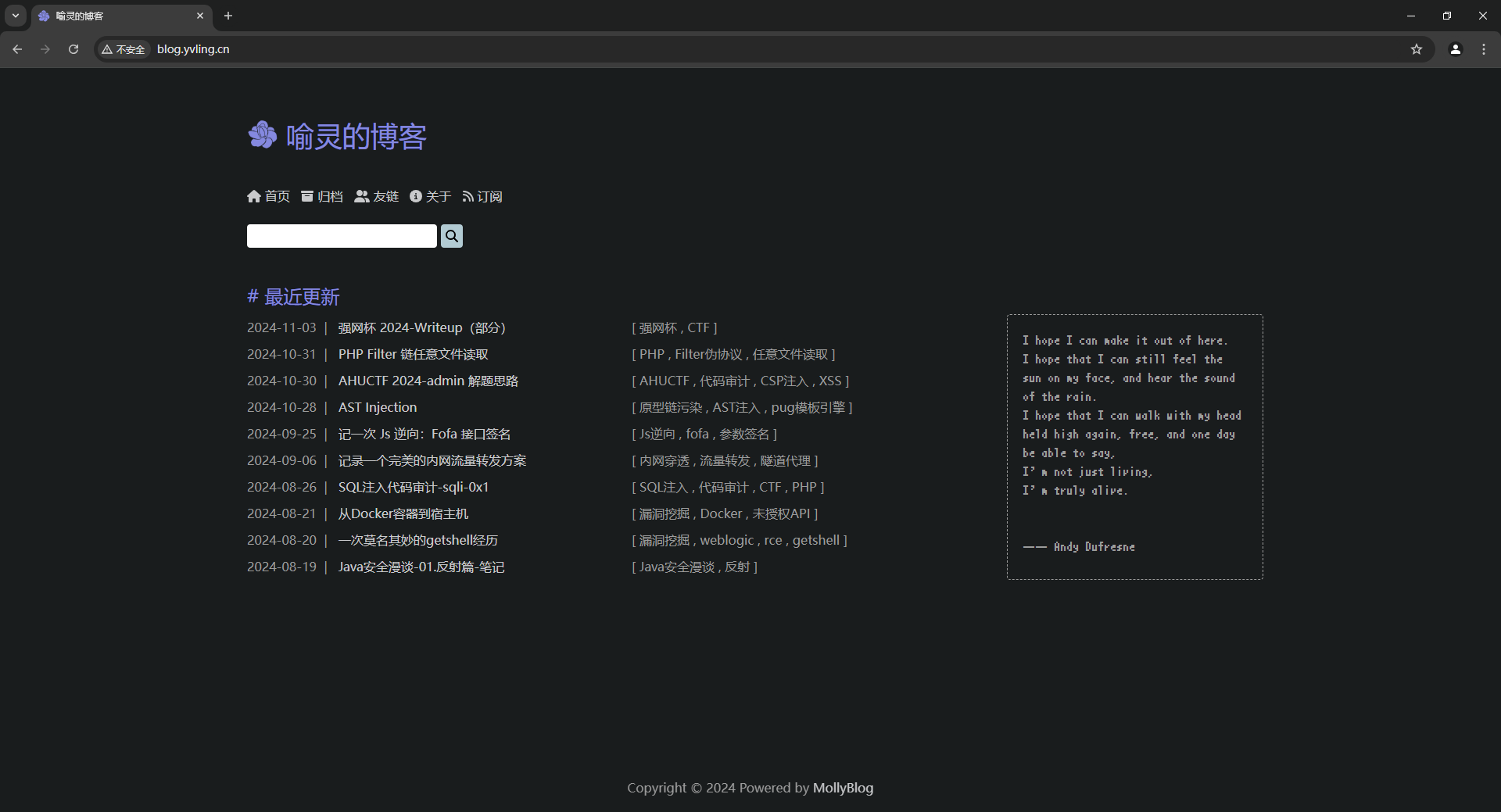This screenshot has height=812, width=1501.
Task: Click the blog flower logo icon
Action: click(263, 135)
